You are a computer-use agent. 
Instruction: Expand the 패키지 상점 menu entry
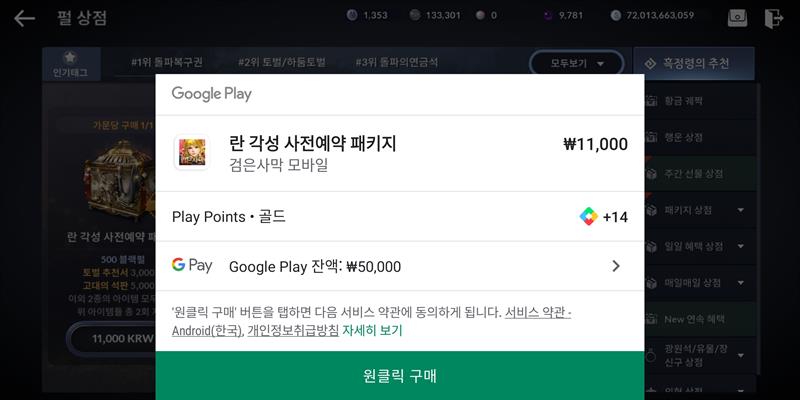(x=695, y=210)
